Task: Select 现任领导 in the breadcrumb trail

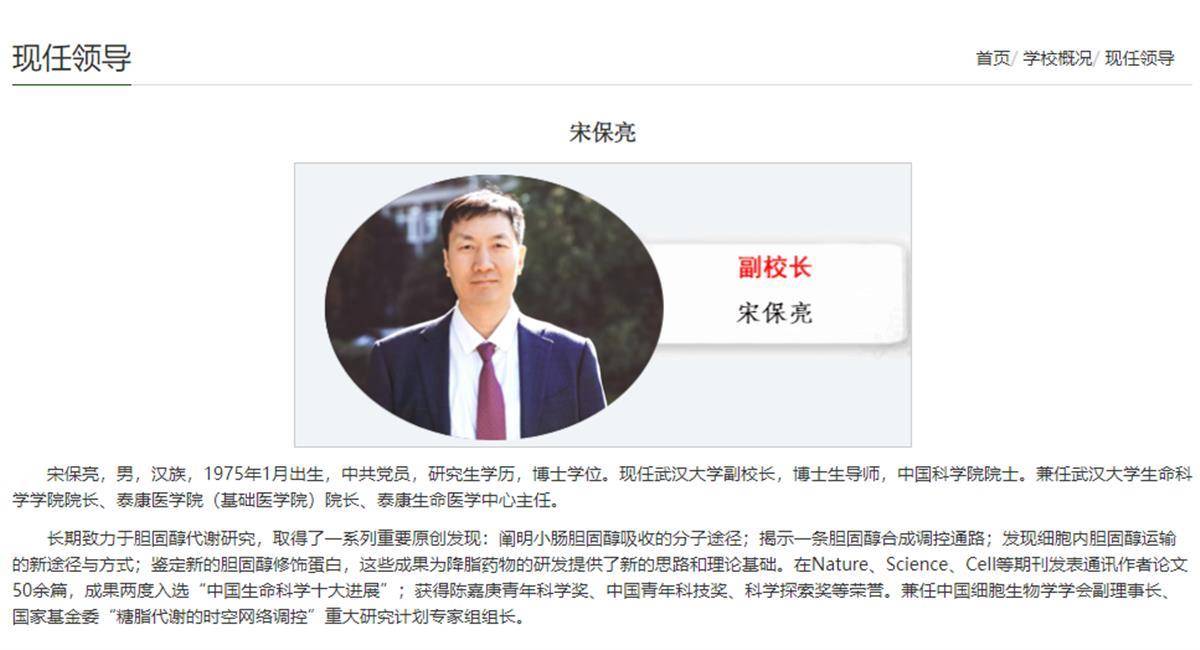Action: point(1140,58)
